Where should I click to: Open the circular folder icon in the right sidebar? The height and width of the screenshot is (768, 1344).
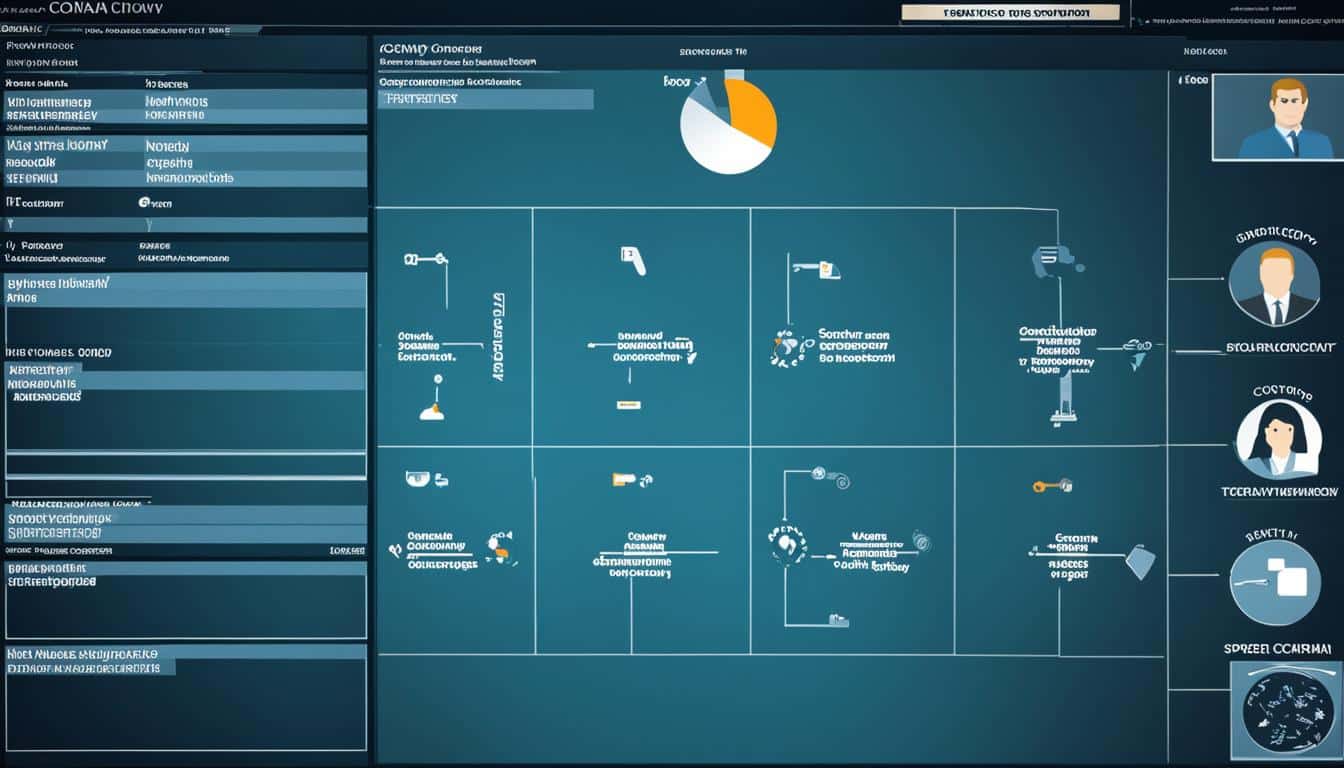(1275, 583)
